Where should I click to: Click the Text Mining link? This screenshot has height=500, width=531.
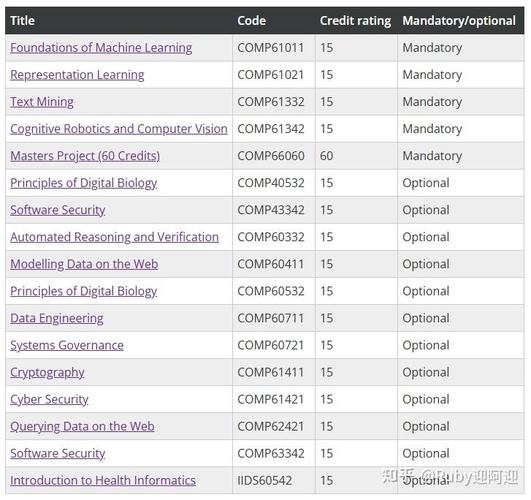coord(42,102)
